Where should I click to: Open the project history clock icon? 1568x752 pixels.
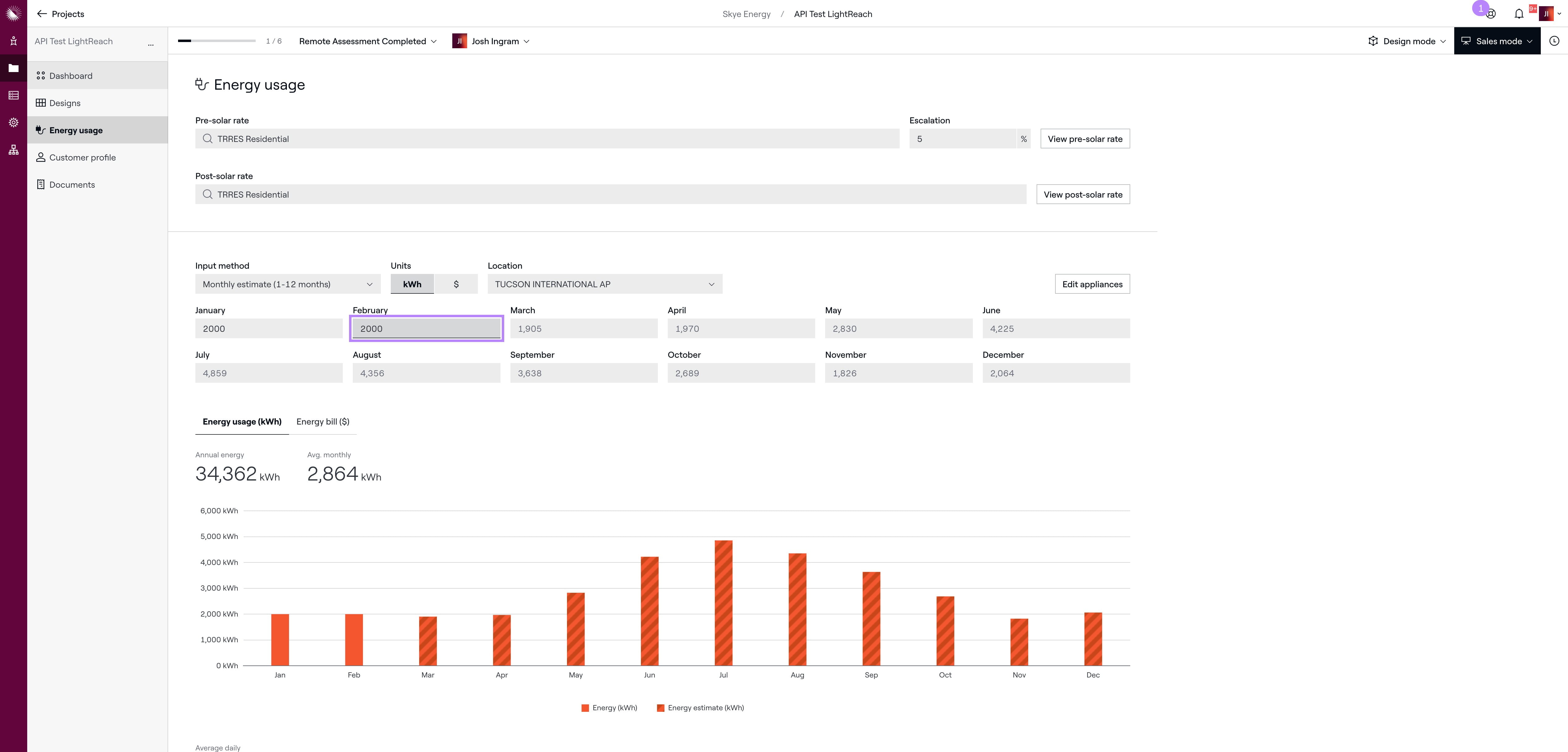(1554, 41)
